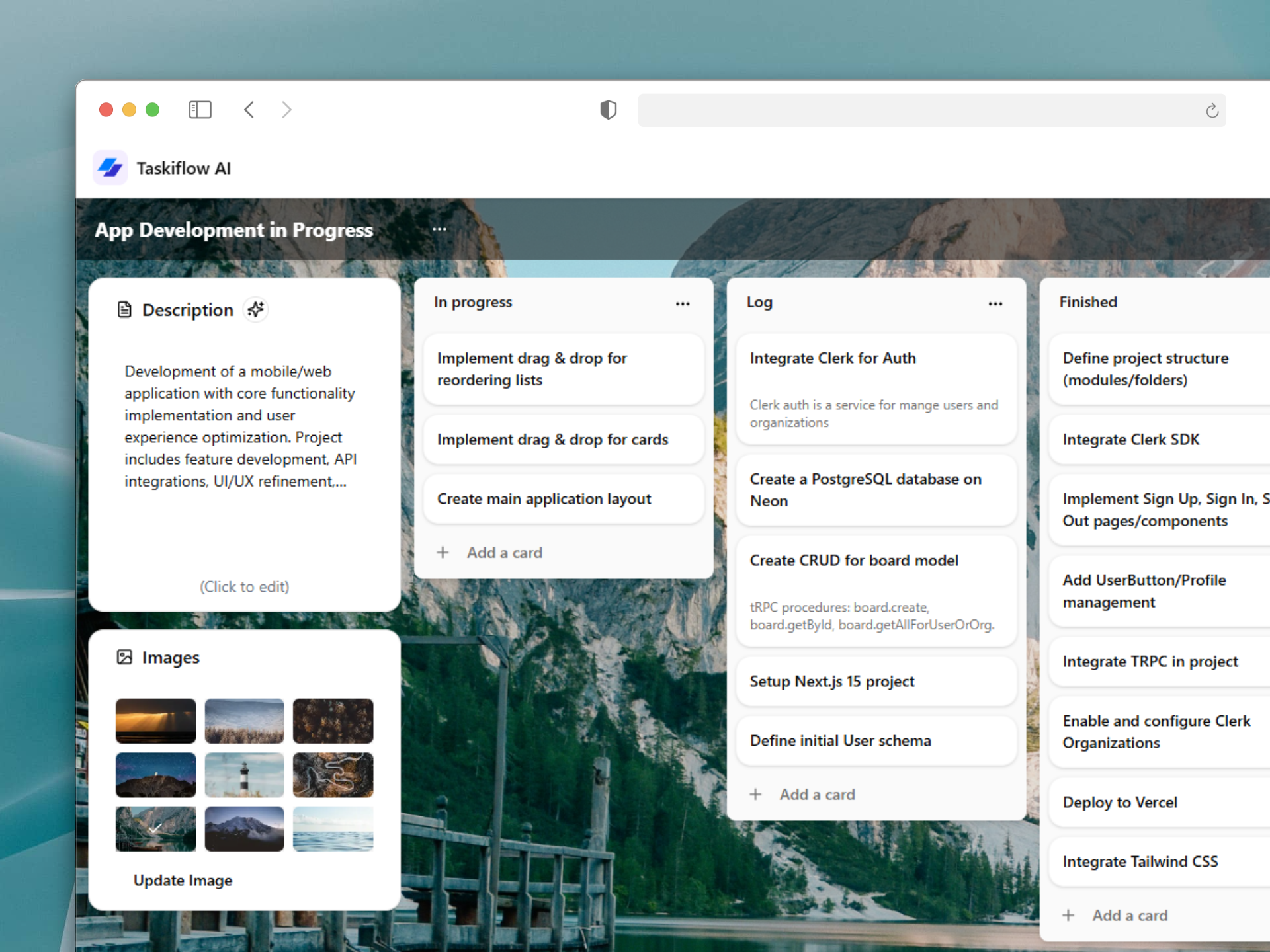
Task: Click the plus icon in Log list
Action: pos(755,795)
